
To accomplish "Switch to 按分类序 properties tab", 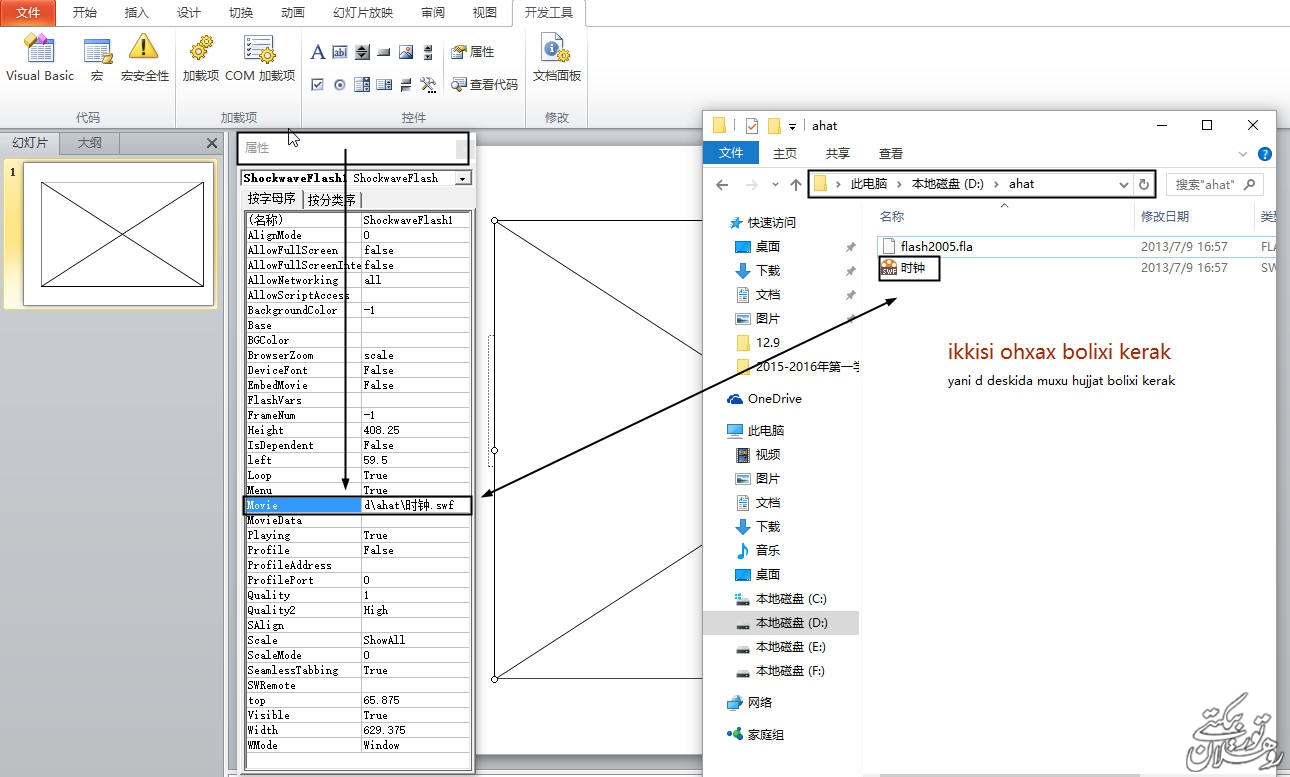I will 332,199.
